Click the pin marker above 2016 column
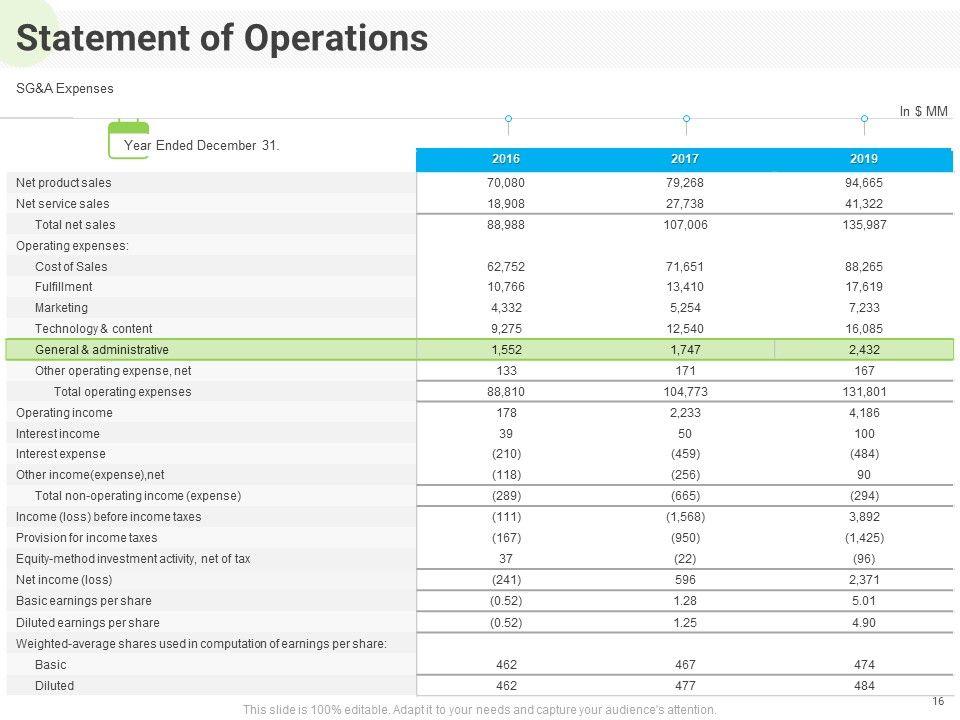The image size is (960, 720). pos(508,119)
